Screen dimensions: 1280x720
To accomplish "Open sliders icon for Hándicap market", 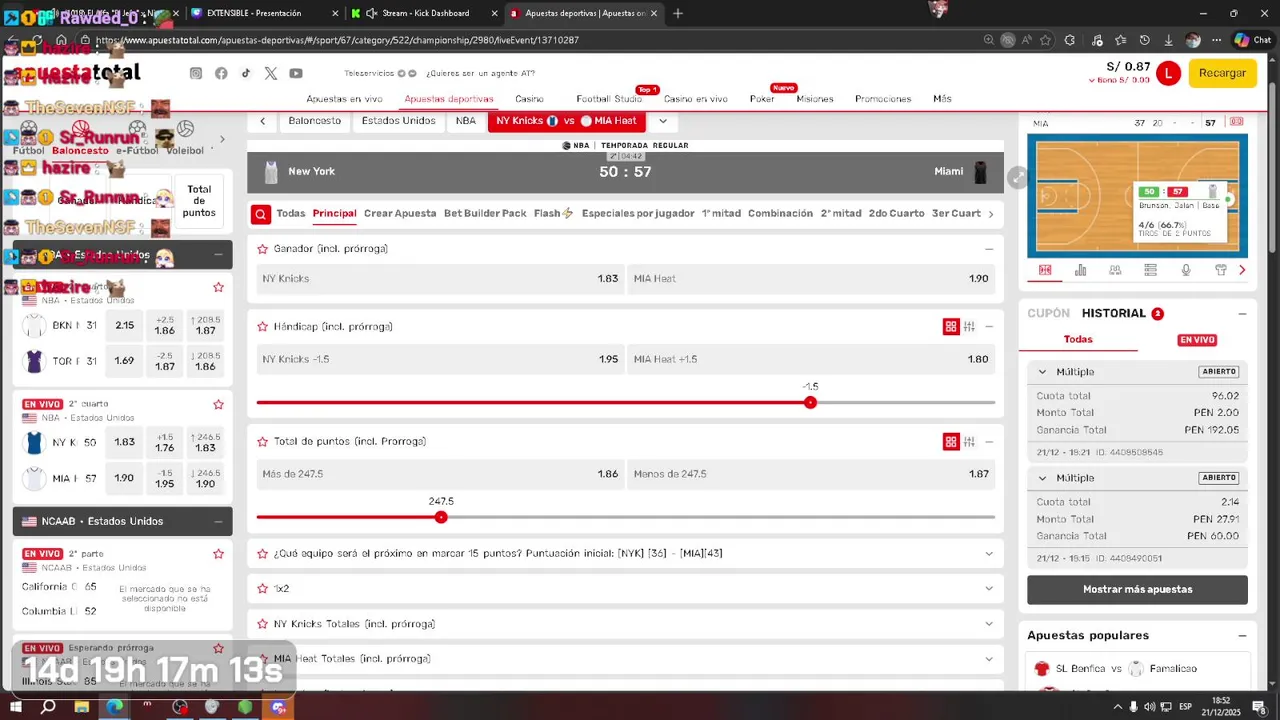I will 970,327.
